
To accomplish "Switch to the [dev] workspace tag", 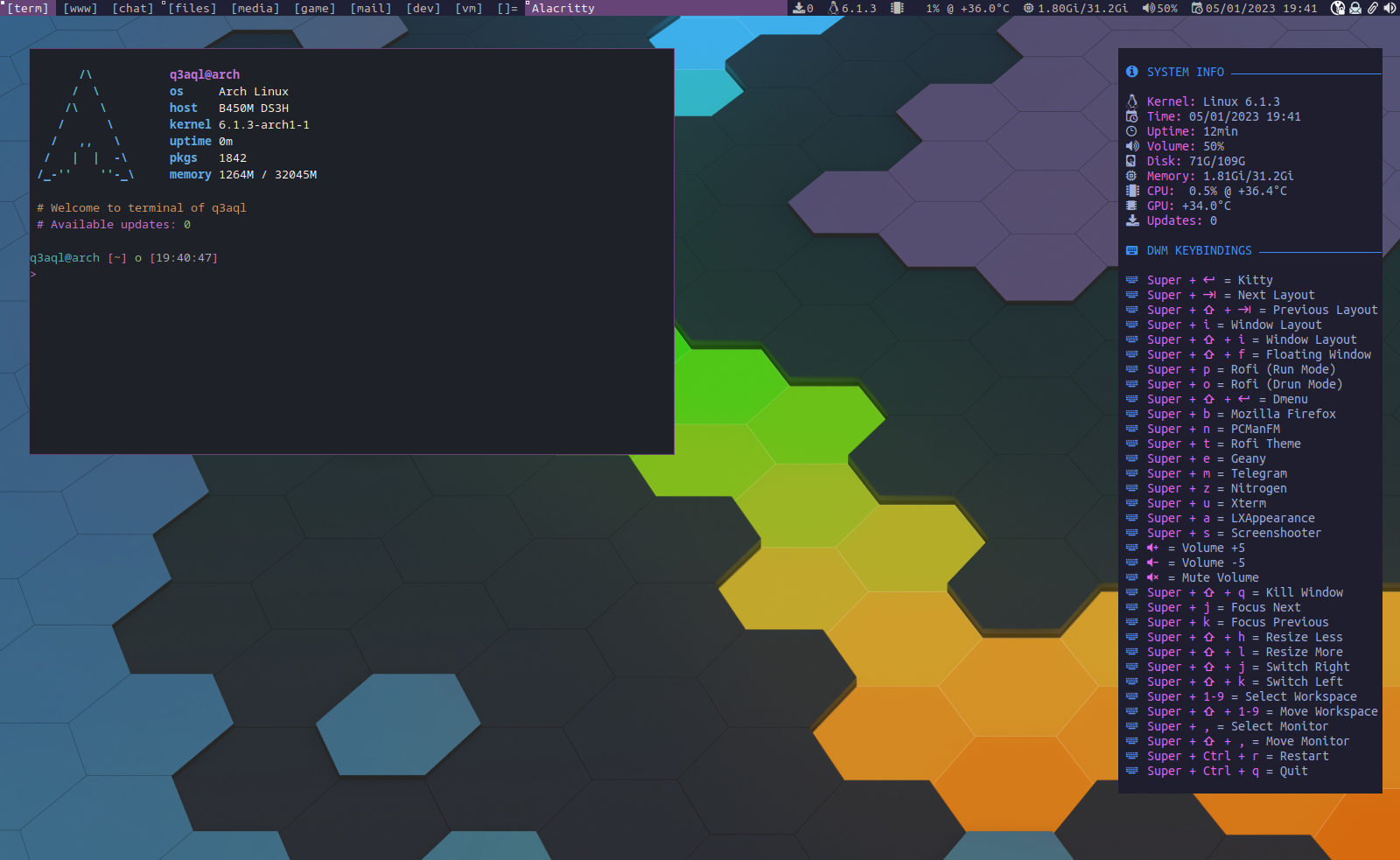I will point(423,8).
